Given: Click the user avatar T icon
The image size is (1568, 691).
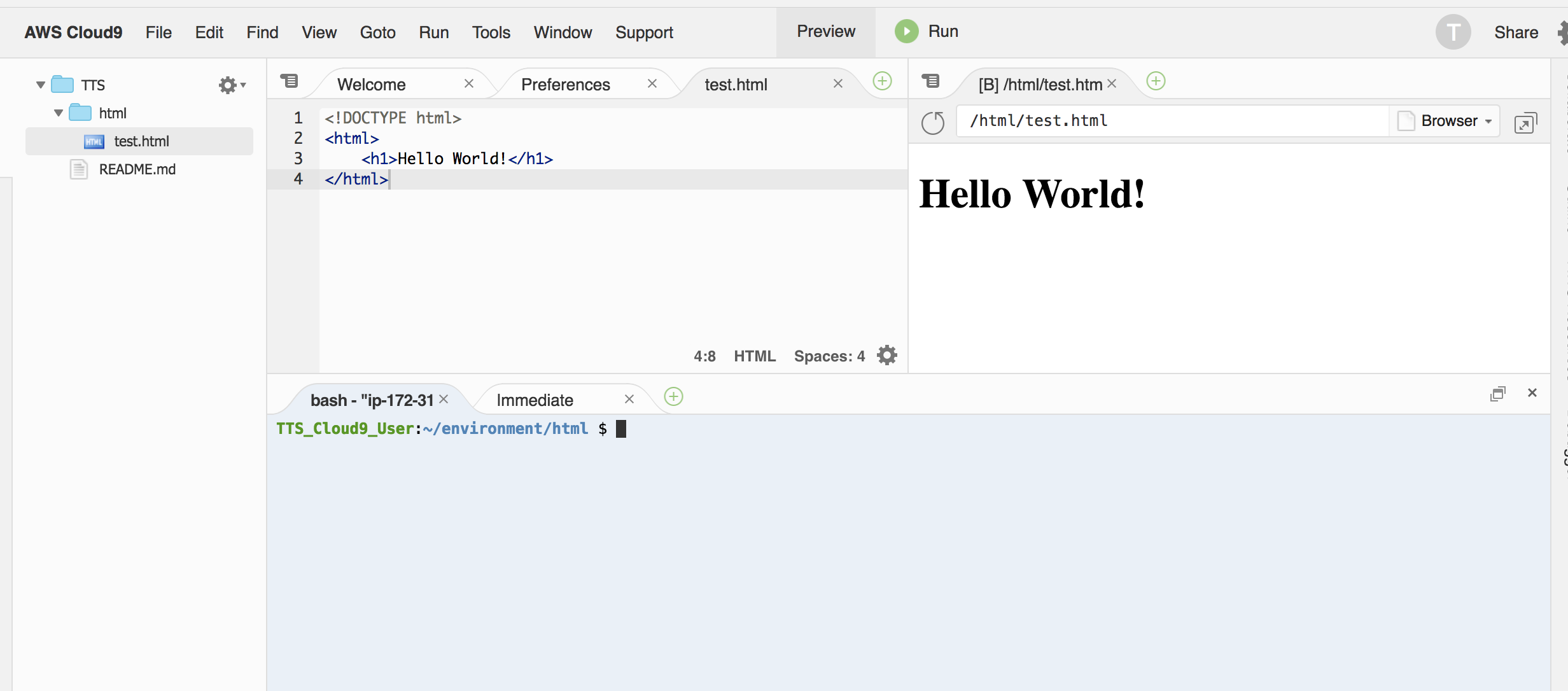Looking at the screenshot, I should tap(1453, 32).
